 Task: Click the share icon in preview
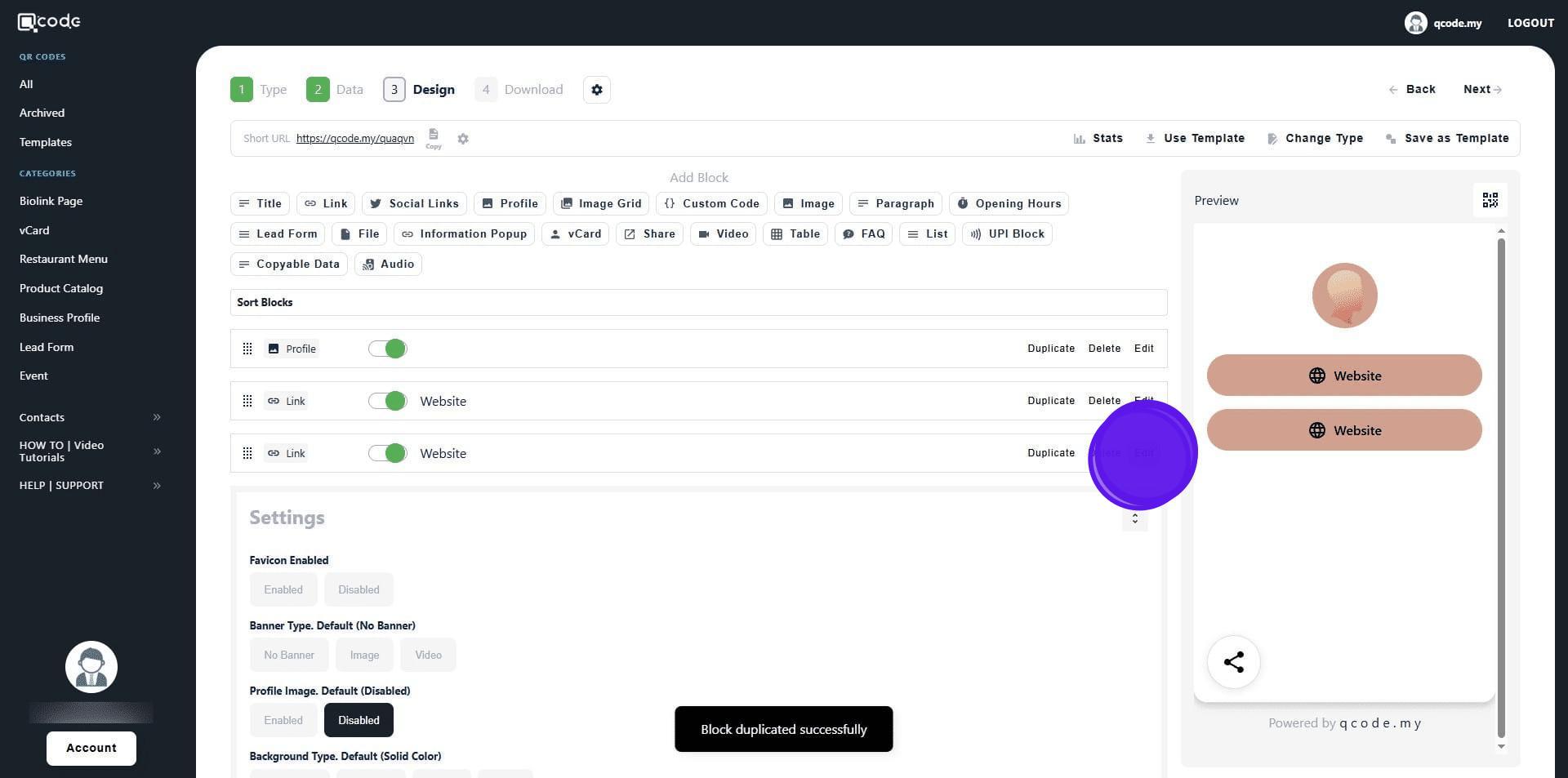point(1233,662)
